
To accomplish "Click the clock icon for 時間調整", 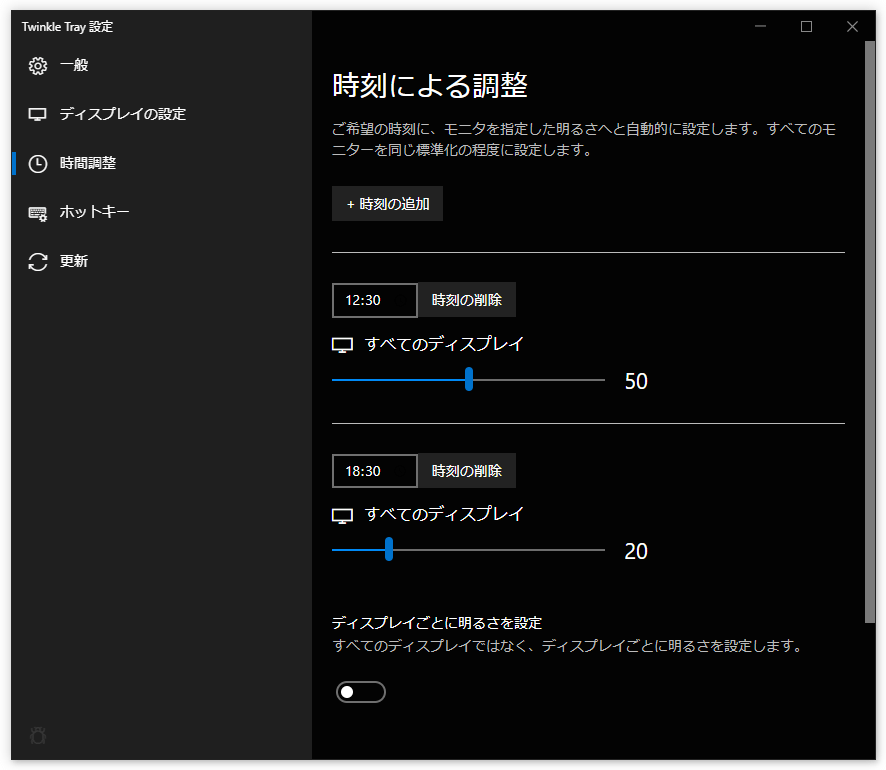I will tap(38, 164).
